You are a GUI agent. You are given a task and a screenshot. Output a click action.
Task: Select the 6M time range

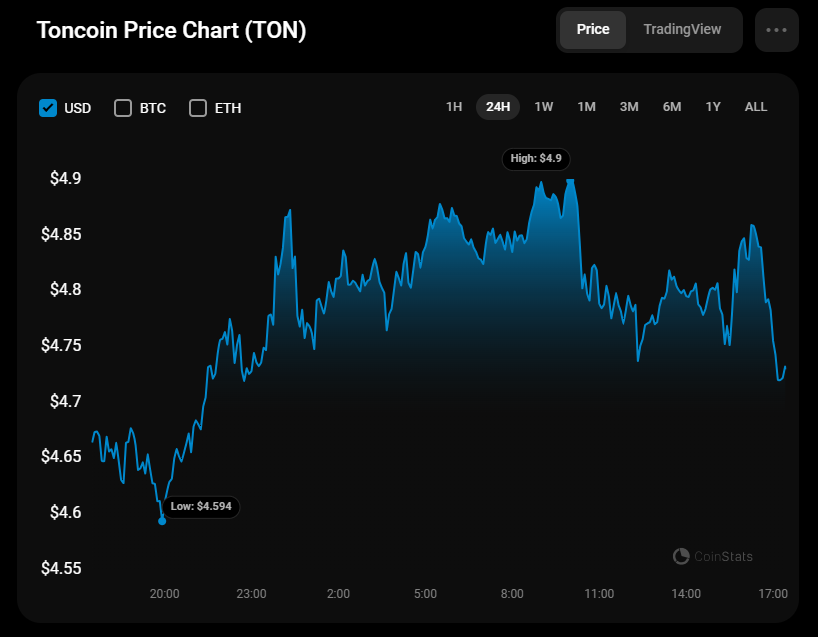click(x=671, y=107)
